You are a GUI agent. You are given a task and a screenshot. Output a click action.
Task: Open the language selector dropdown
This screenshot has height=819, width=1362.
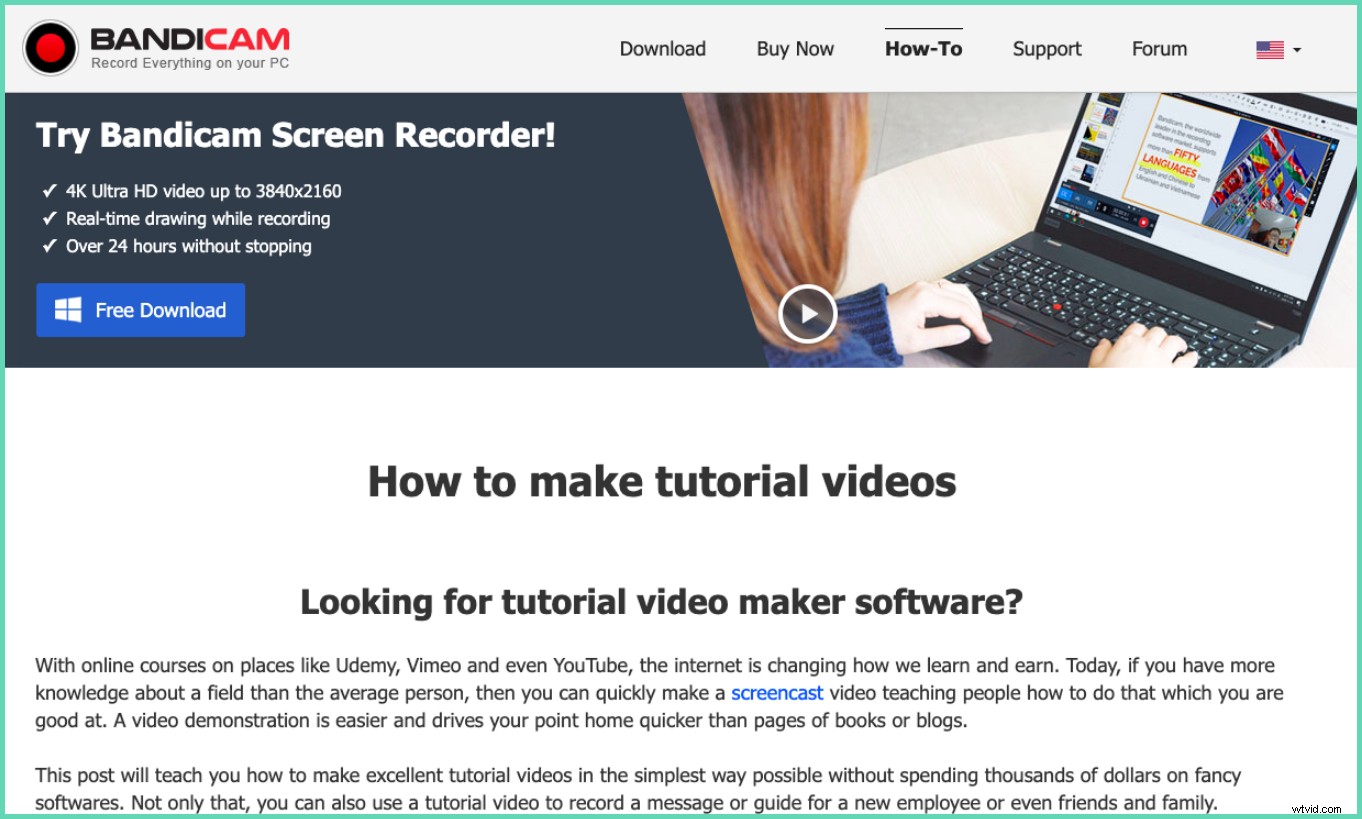point(1277,48)
